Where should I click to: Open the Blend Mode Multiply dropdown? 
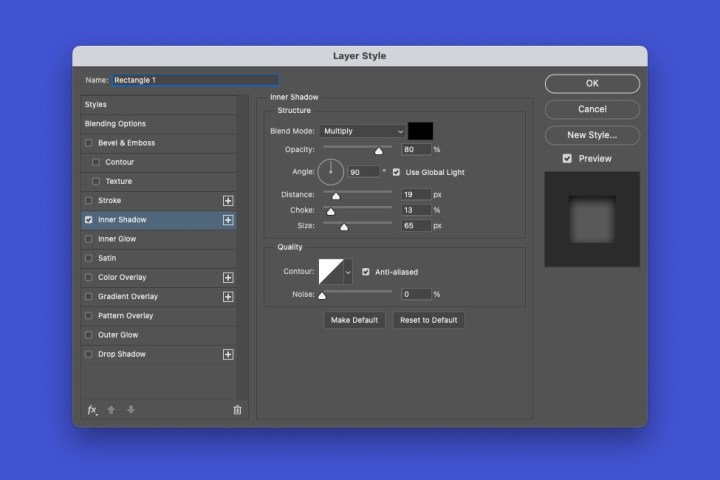point(363,131)
